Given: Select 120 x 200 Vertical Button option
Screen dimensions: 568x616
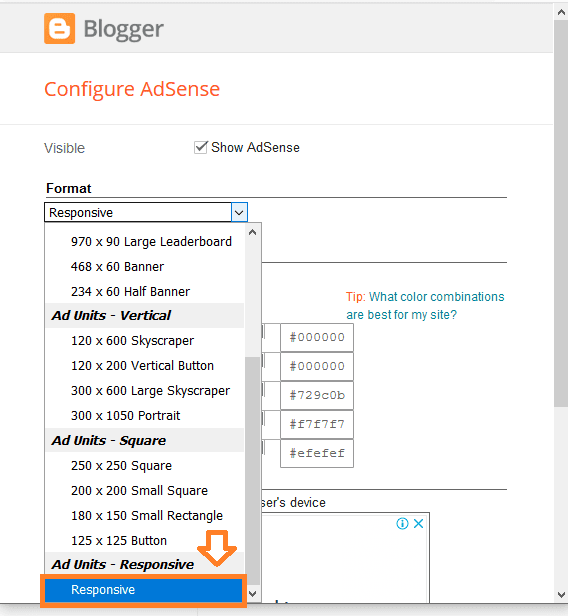Looking at the screenshot, I should click(x=145, y=366).
